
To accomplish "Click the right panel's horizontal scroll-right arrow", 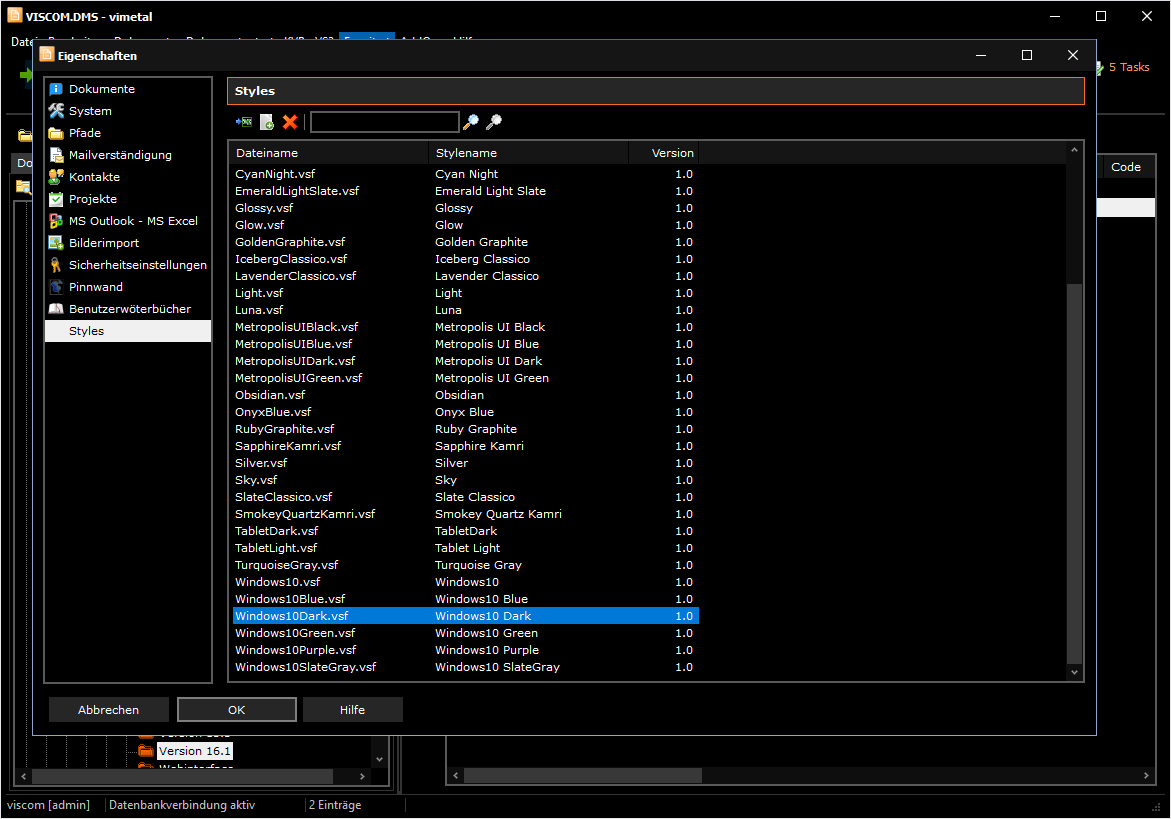I will [1146, 776].
